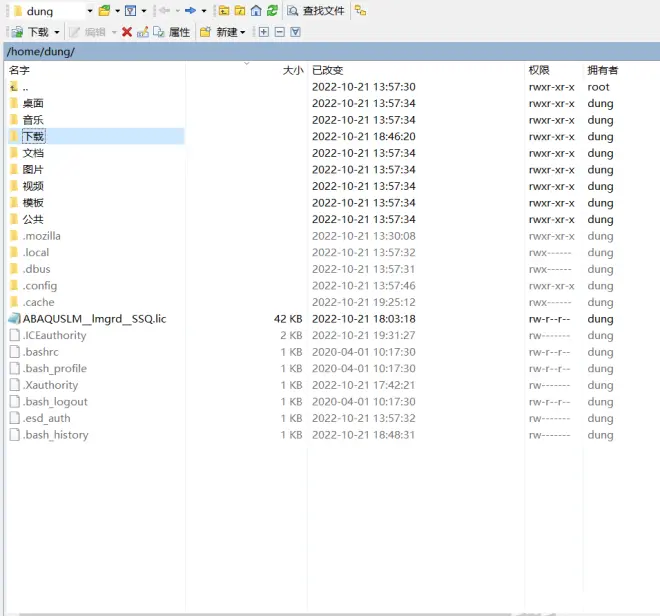Open the 下载 download dropdown arrow

[x=57, y=32]
